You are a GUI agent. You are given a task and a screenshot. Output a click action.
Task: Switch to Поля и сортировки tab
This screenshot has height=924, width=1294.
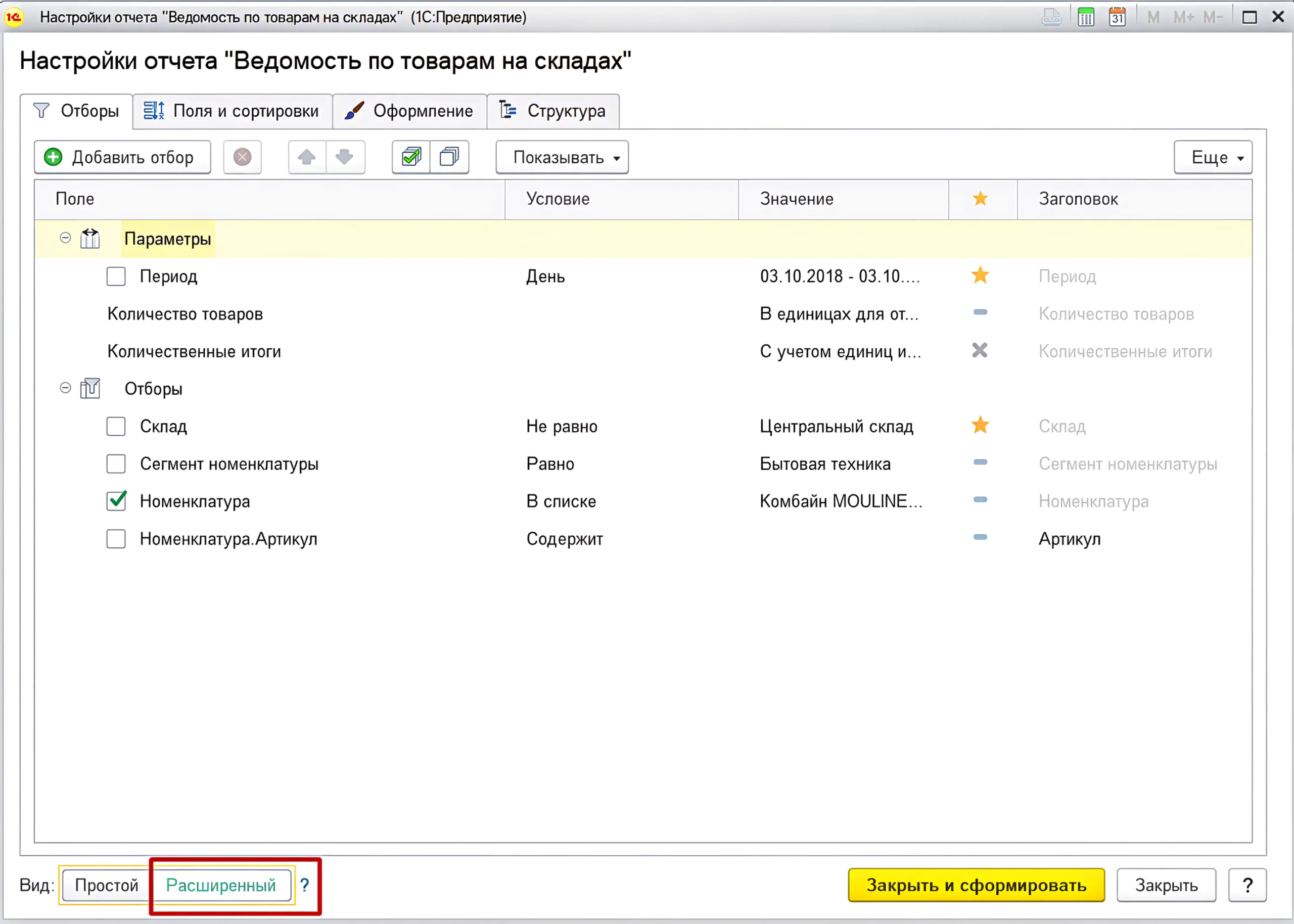233,111
